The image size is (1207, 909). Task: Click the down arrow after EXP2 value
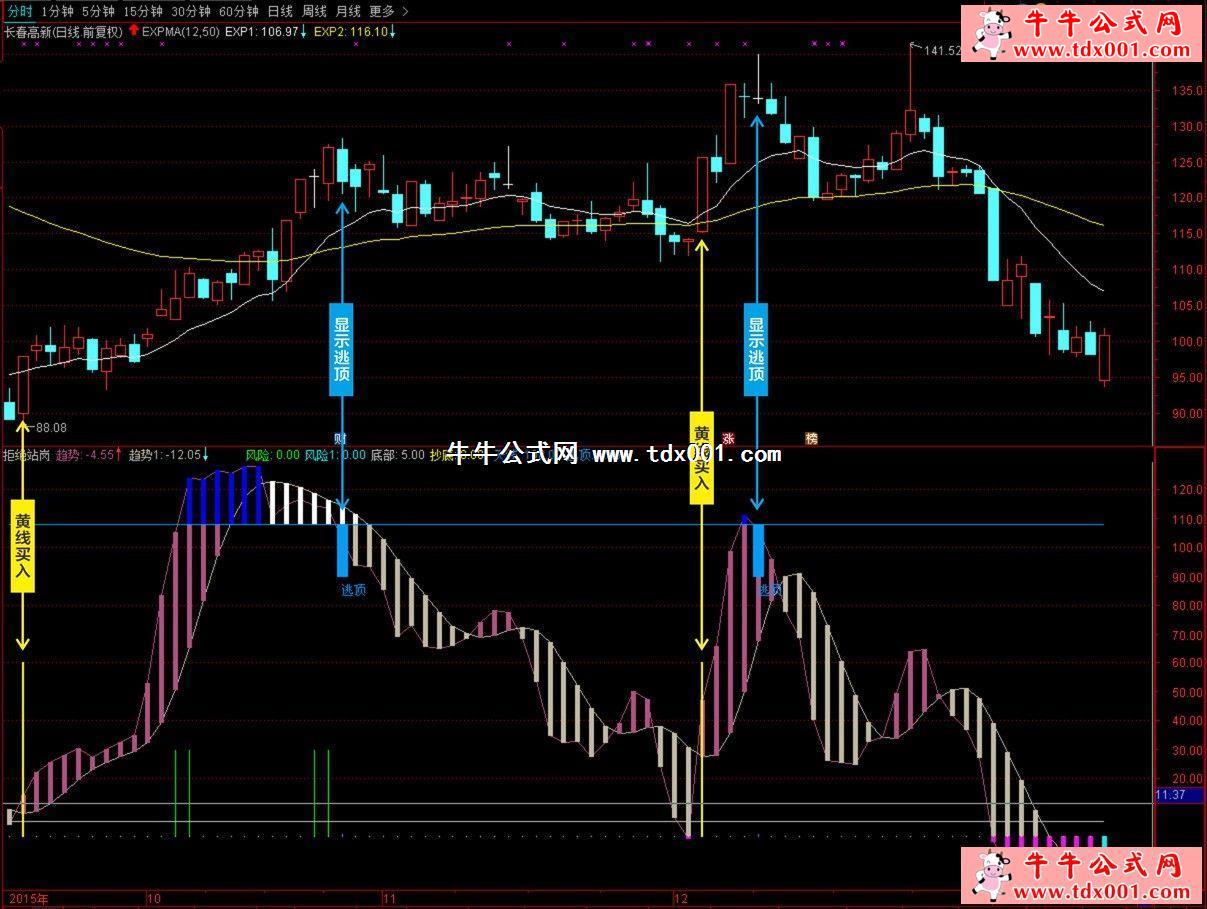coord(392,32)
